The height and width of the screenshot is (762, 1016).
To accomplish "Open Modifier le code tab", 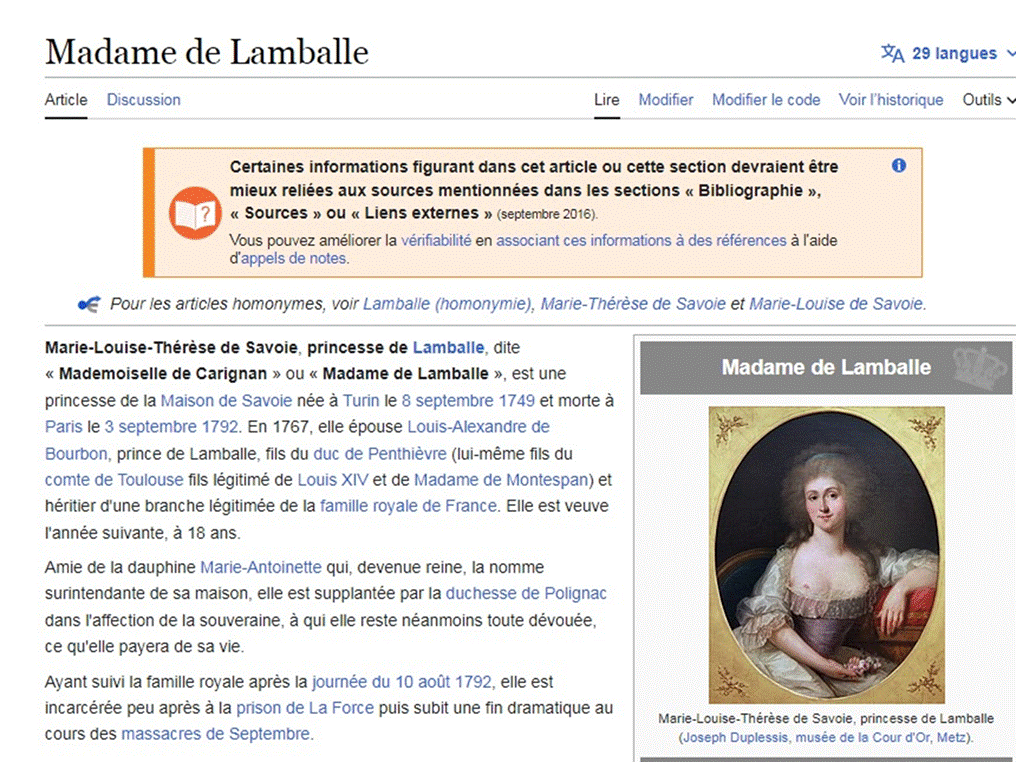I will point(766,100).
